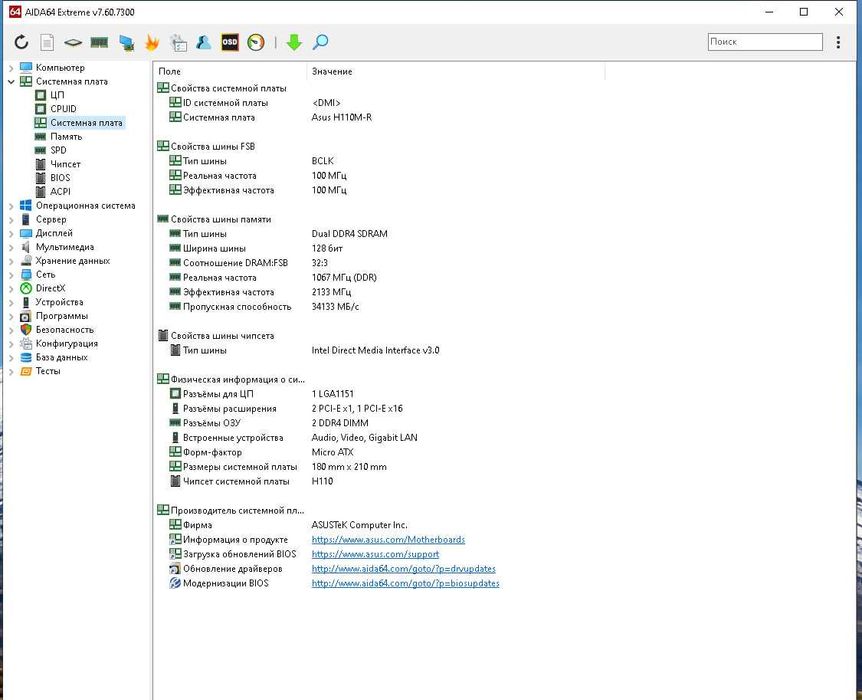Select the BIOS tree item
The width and height of the screenshot is (862, 700).
tap(60, 178)
